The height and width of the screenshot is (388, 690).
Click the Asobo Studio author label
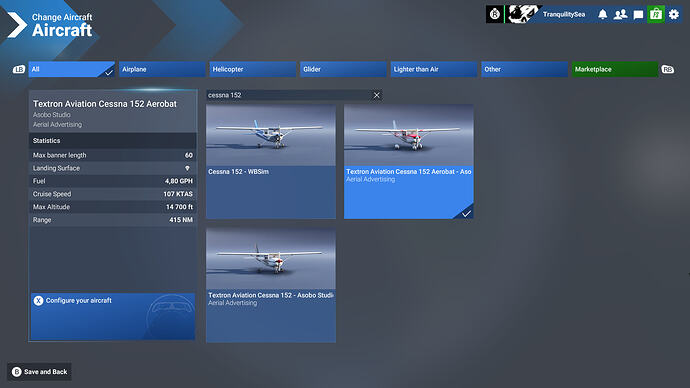pos(51,115)
